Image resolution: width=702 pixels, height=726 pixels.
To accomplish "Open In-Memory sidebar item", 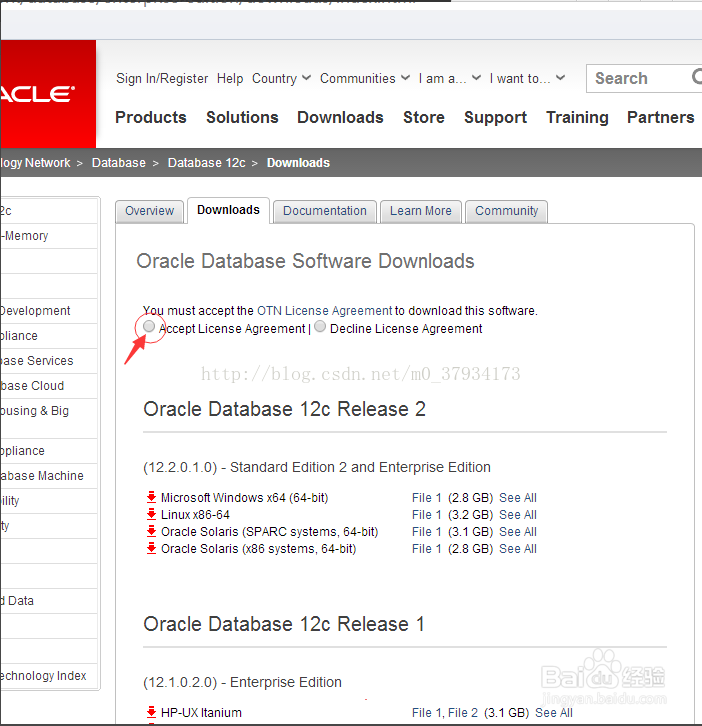I will click(49, 236).
